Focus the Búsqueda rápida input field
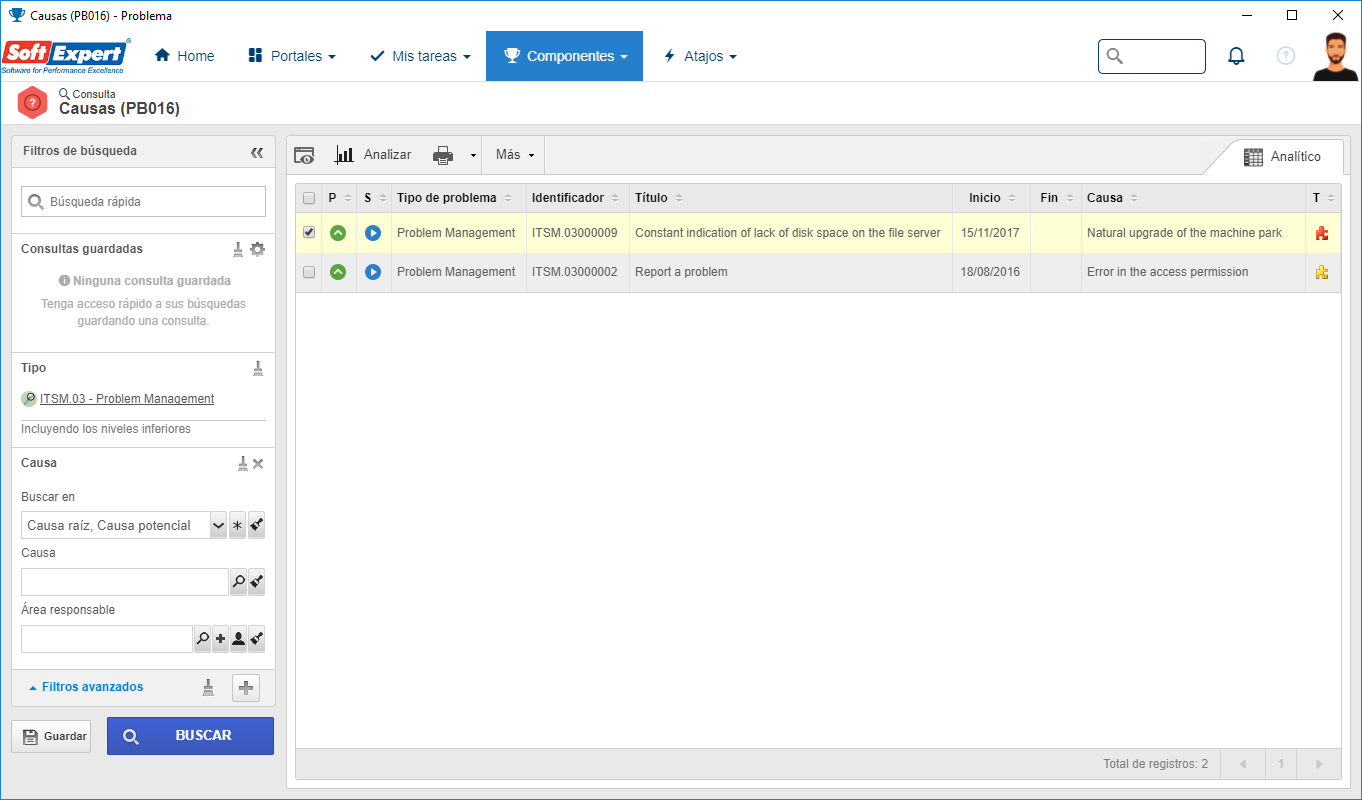The height and width of the screenshot is (800, 1362). point(144,202)
